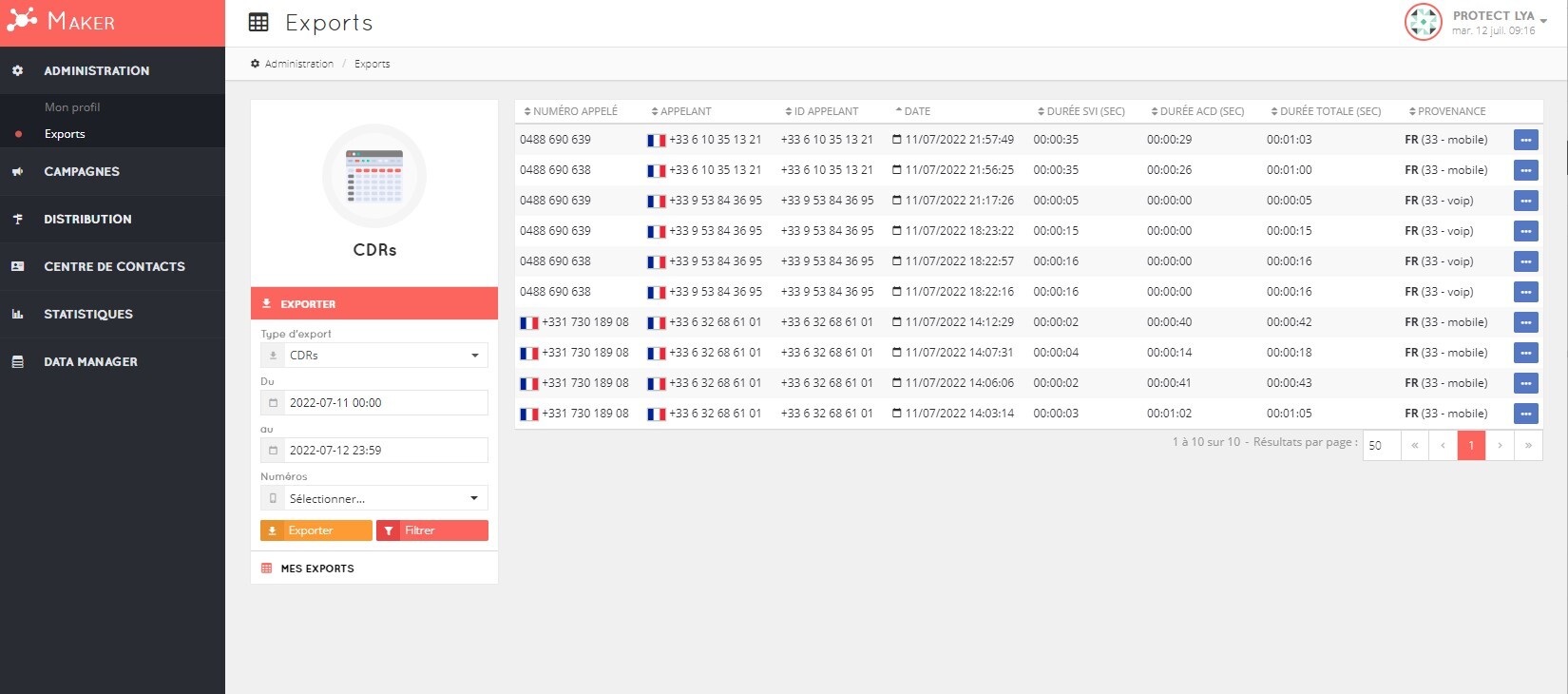The height and width of the screenshot is (694, 1568).
Task: Open the Campagnes sidebar menu
Action: pos(82,171)
